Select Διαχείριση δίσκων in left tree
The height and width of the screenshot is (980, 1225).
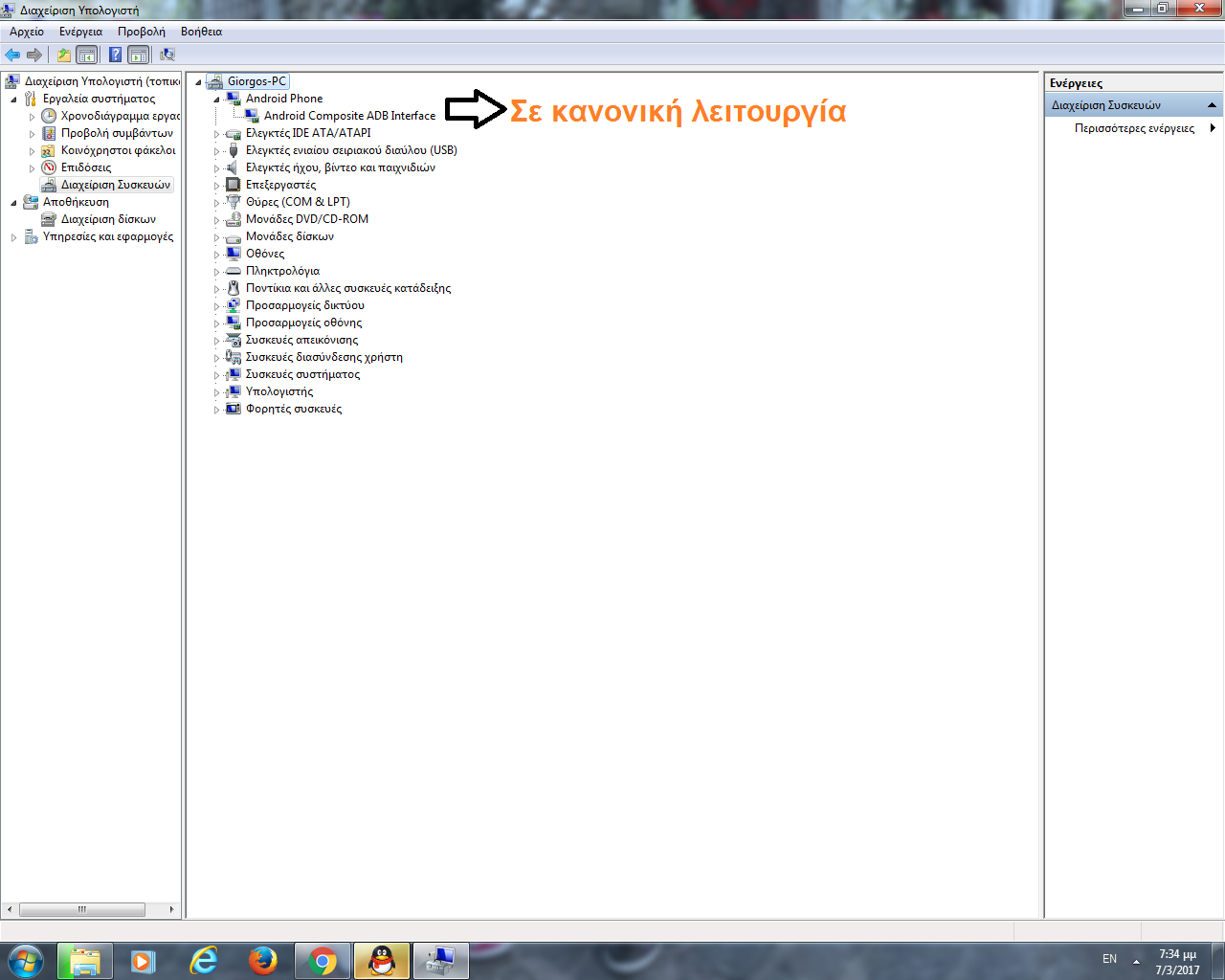point(108,219)
